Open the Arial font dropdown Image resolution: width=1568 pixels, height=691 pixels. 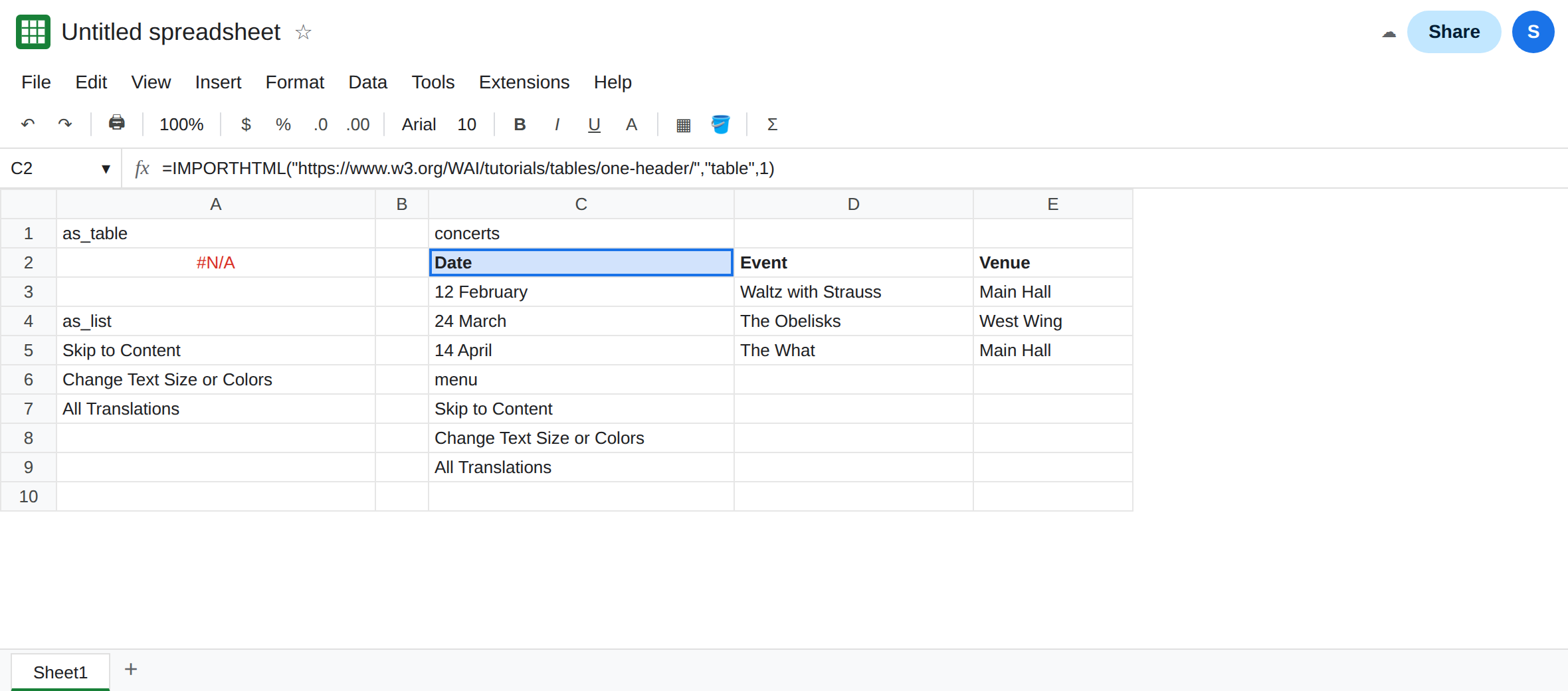click(419, 124)
